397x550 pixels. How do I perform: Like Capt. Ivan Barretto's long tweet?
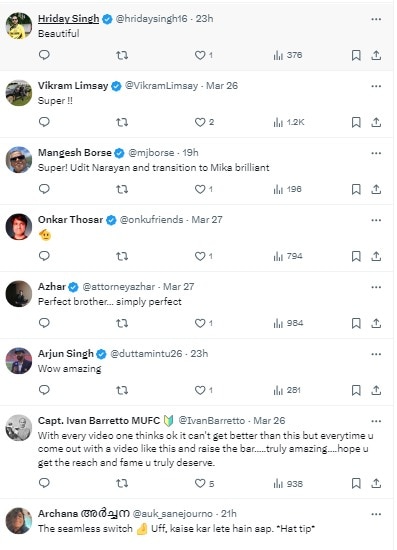[204, 483]
